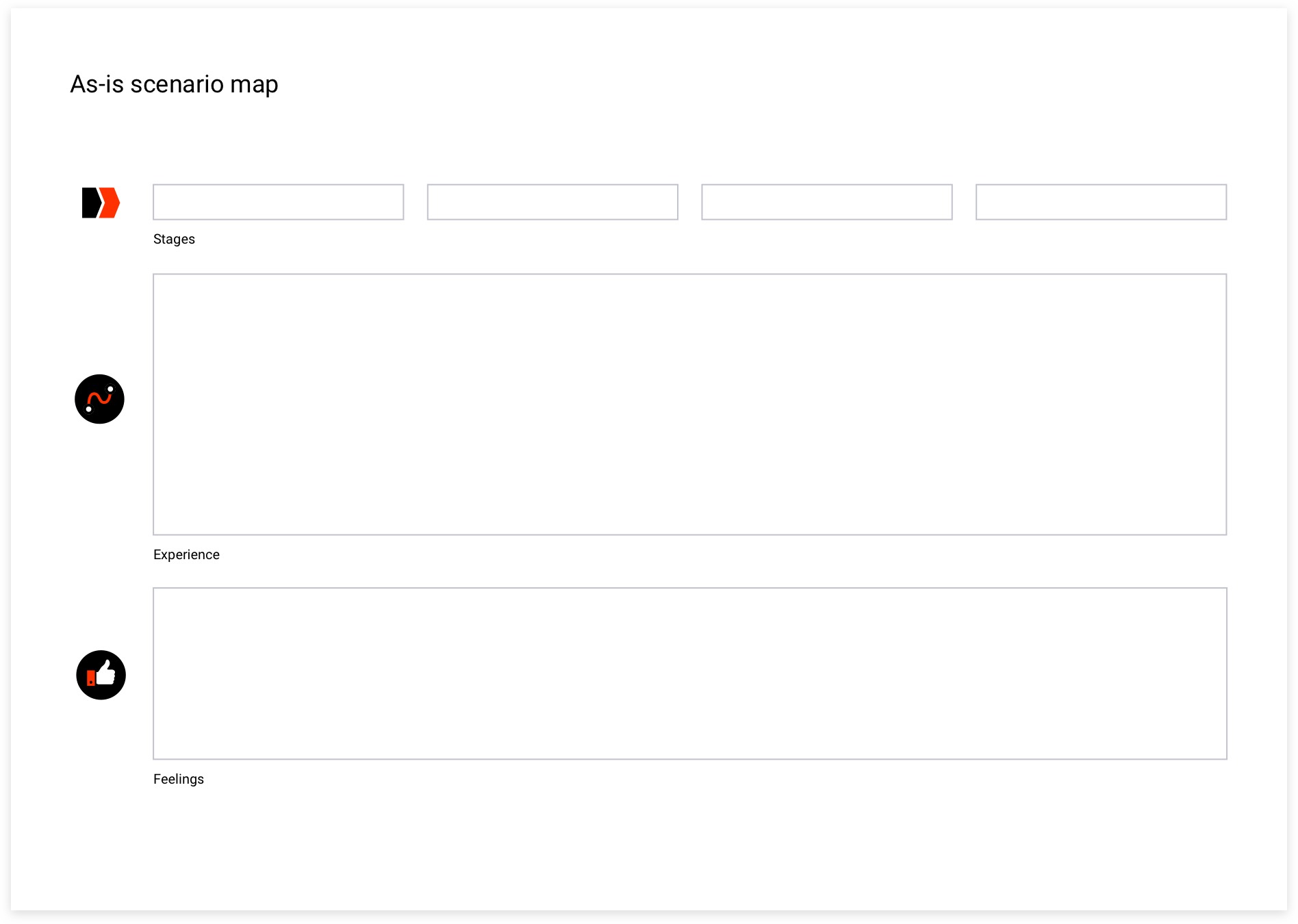Select the first Stages box

[278, 202]
